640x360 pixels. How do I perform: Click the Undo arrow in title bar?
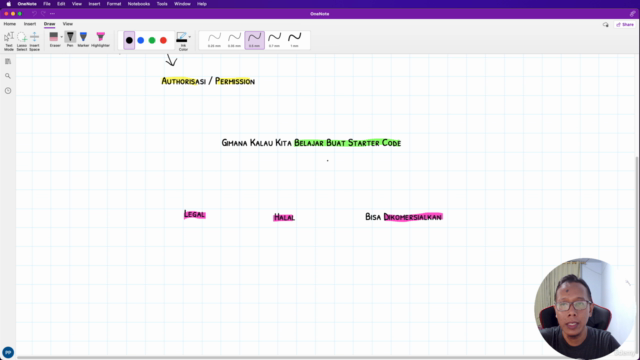[x=34, y=14]
